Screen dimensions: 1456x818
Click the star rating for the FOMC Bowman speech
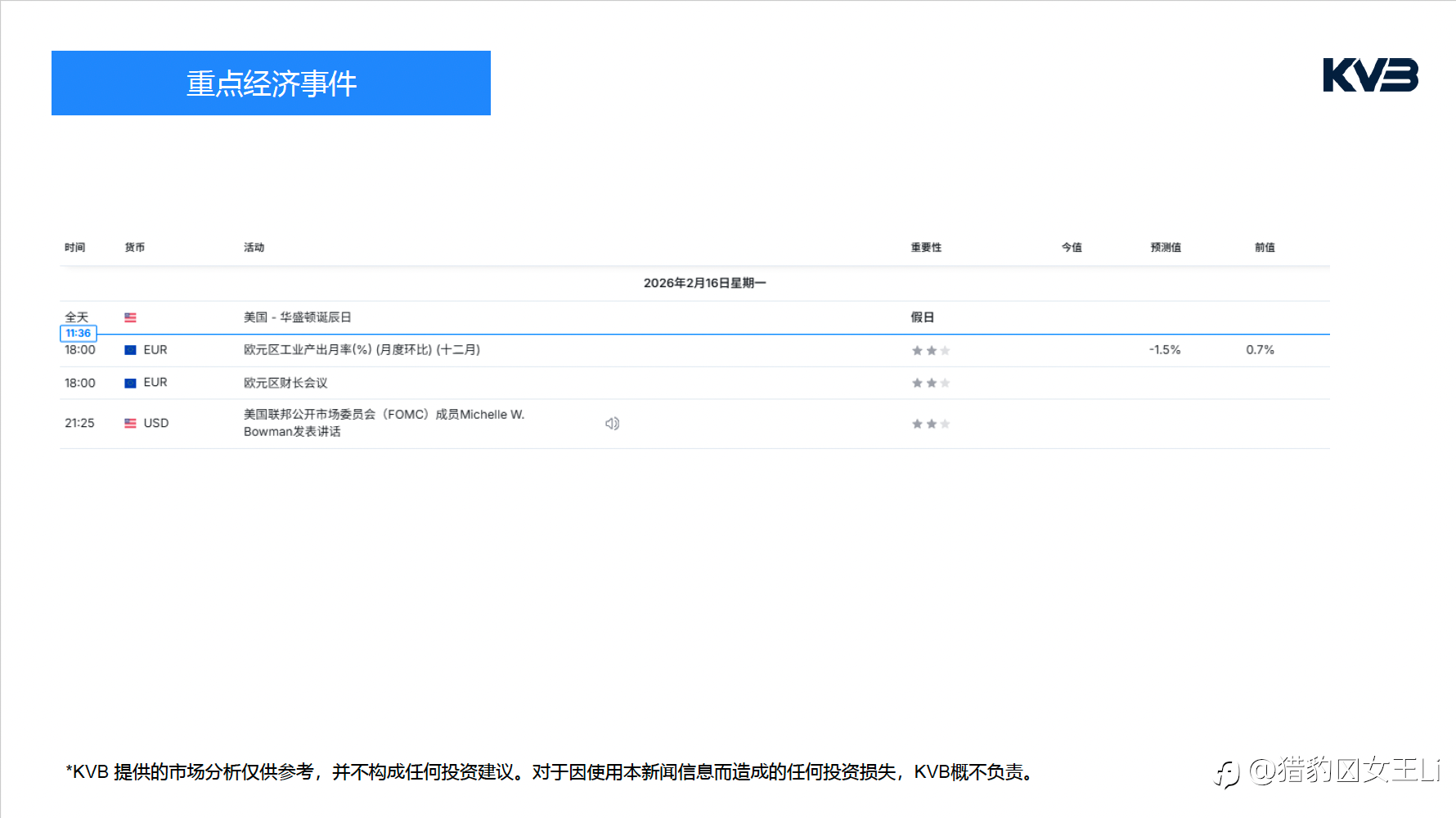(930, 424)
